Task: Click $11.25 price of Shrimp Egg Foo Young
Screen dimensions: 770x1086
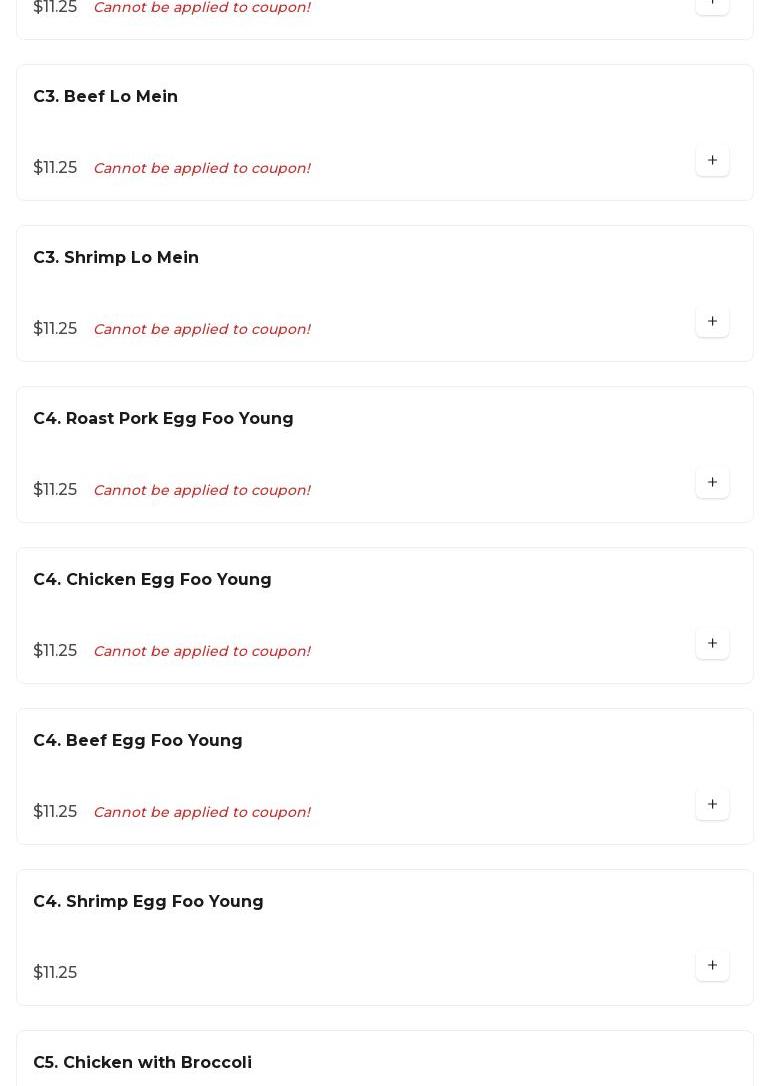Action: point(55,973)
